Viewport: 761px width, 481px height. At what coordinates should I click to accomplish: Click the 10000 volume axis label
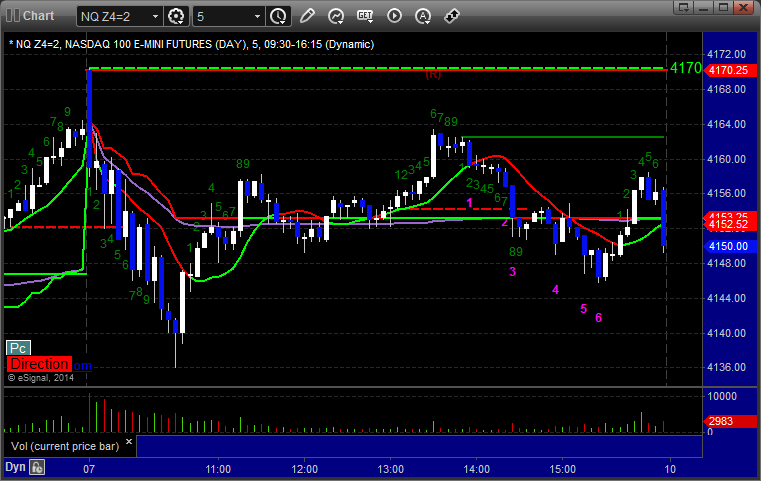click(x=722, y=397)
